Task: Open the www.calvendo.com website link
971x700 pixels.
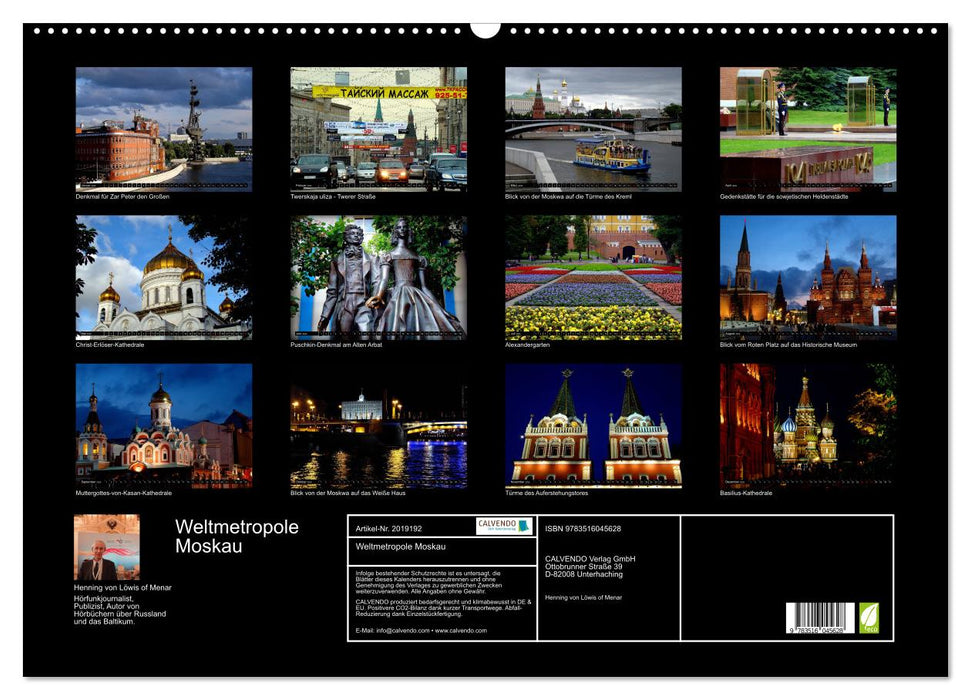Action: tap(460, 632)
